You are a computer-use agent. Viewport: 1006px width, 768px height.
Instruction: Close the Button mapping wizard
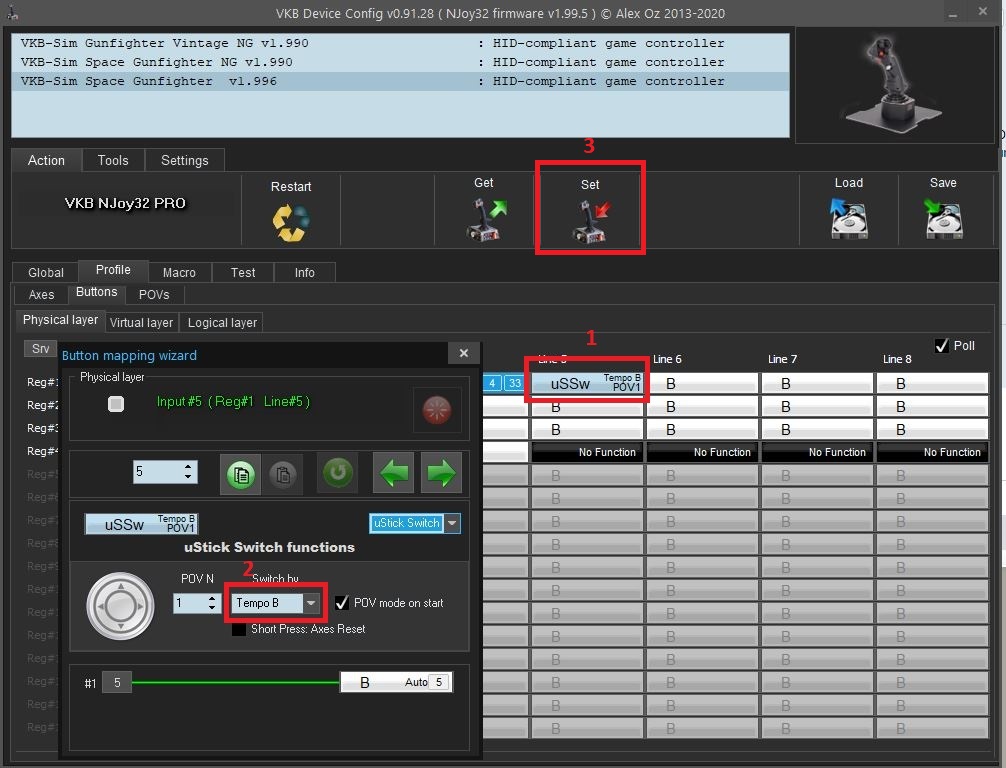click(x=464, y=353)
